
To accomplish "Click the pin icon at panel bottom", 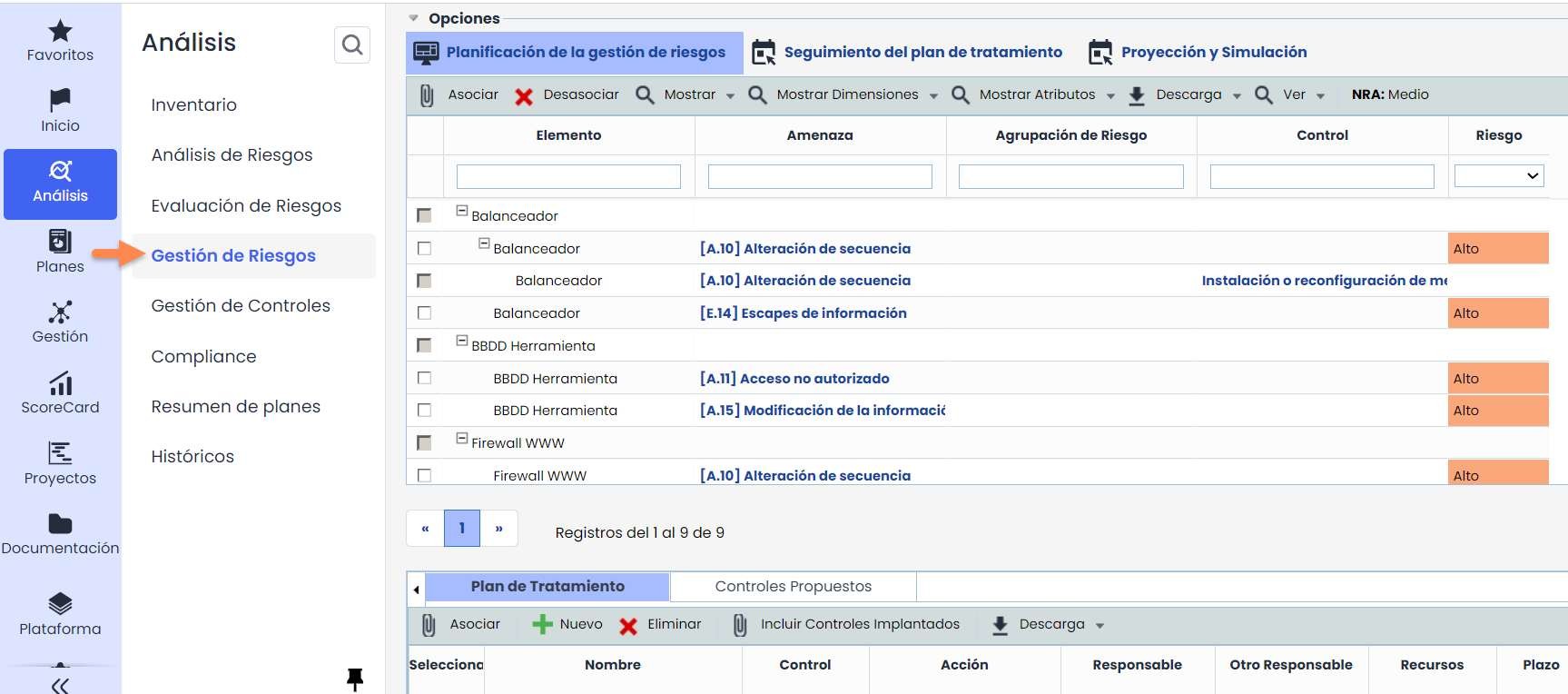I will pyautogui.click(x=355, y=679).
